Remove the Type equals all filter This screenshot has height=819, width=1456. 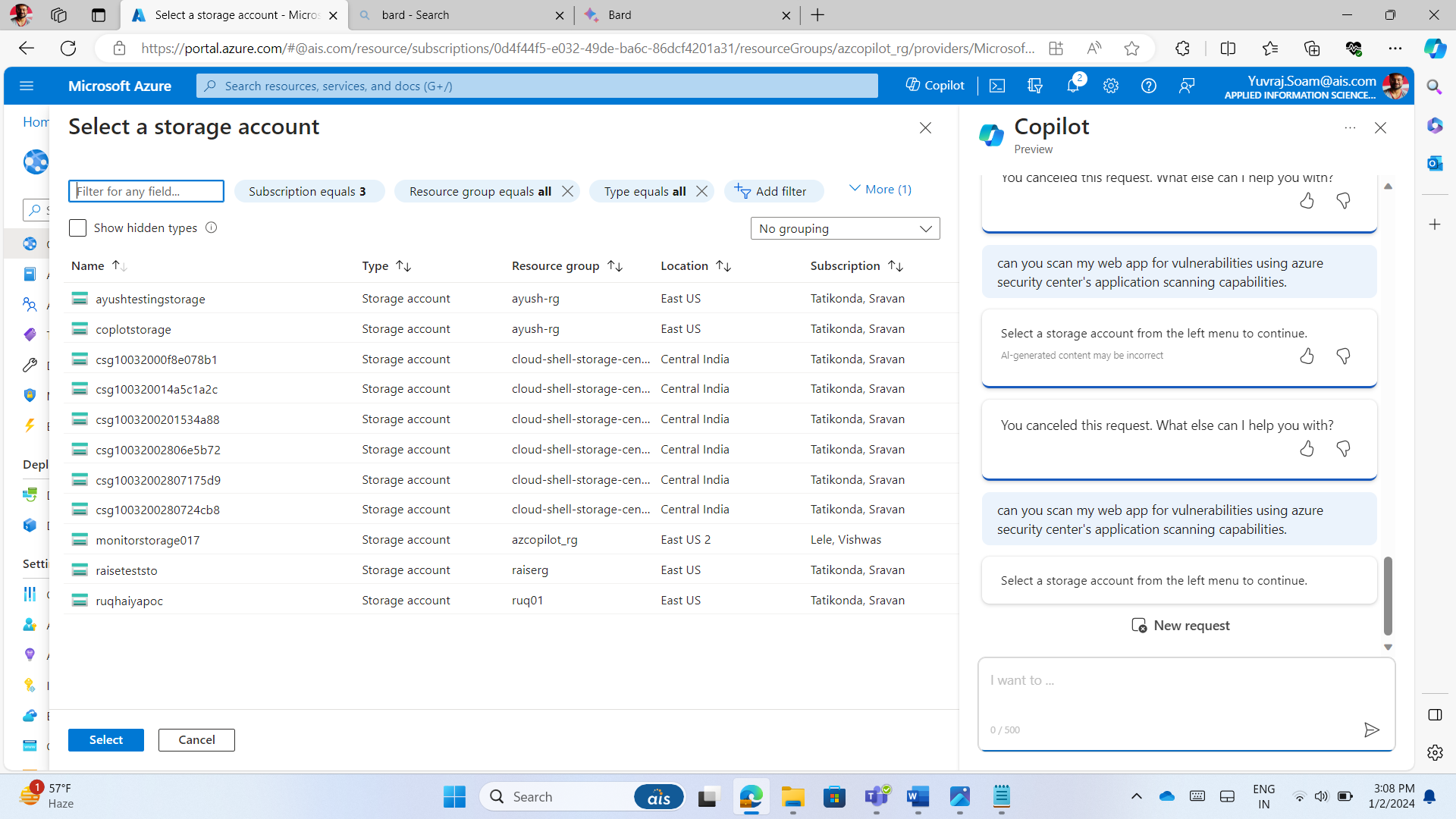[702, 191]
